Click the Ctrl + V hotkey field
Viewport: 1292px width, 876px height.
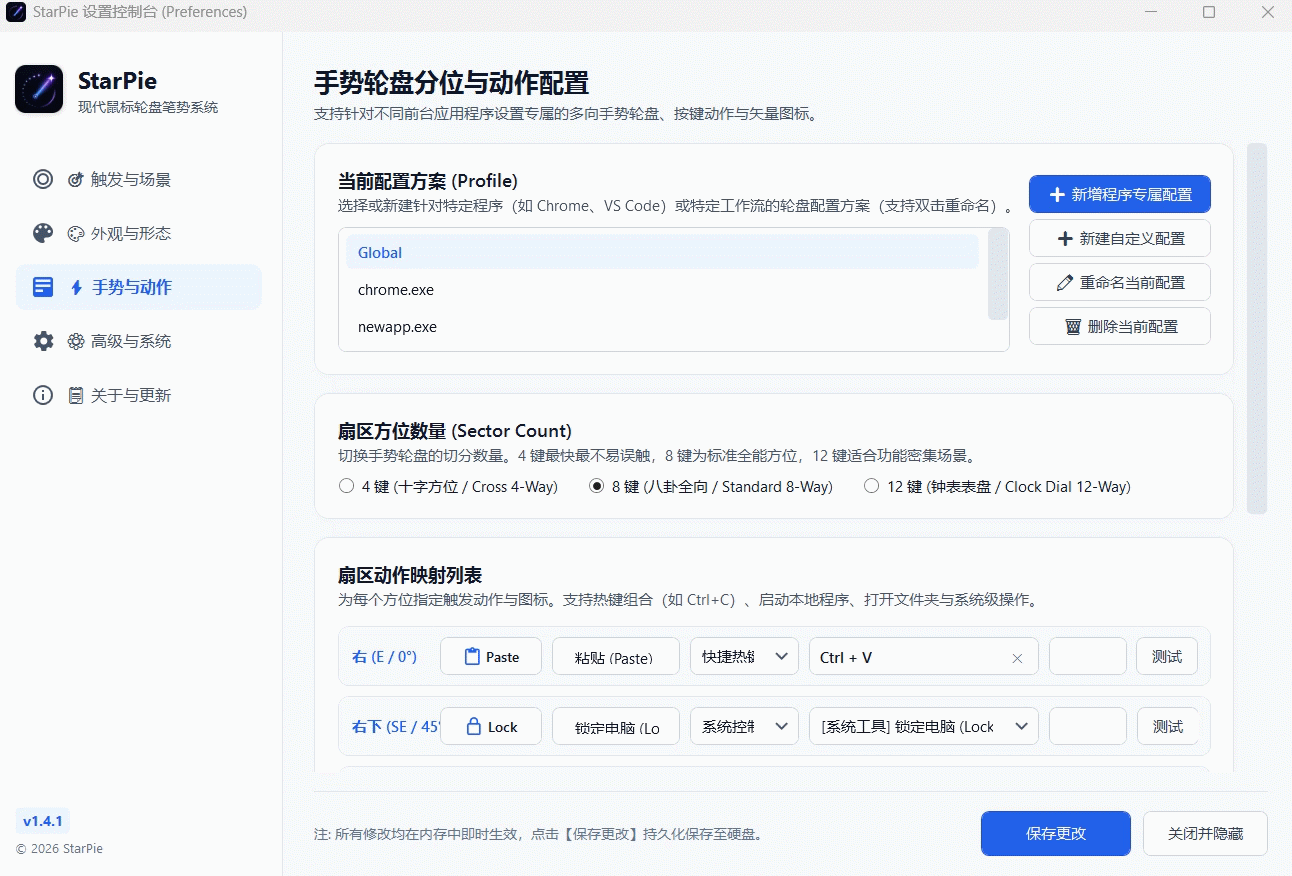pyautogui.click(x=923, y=657)
